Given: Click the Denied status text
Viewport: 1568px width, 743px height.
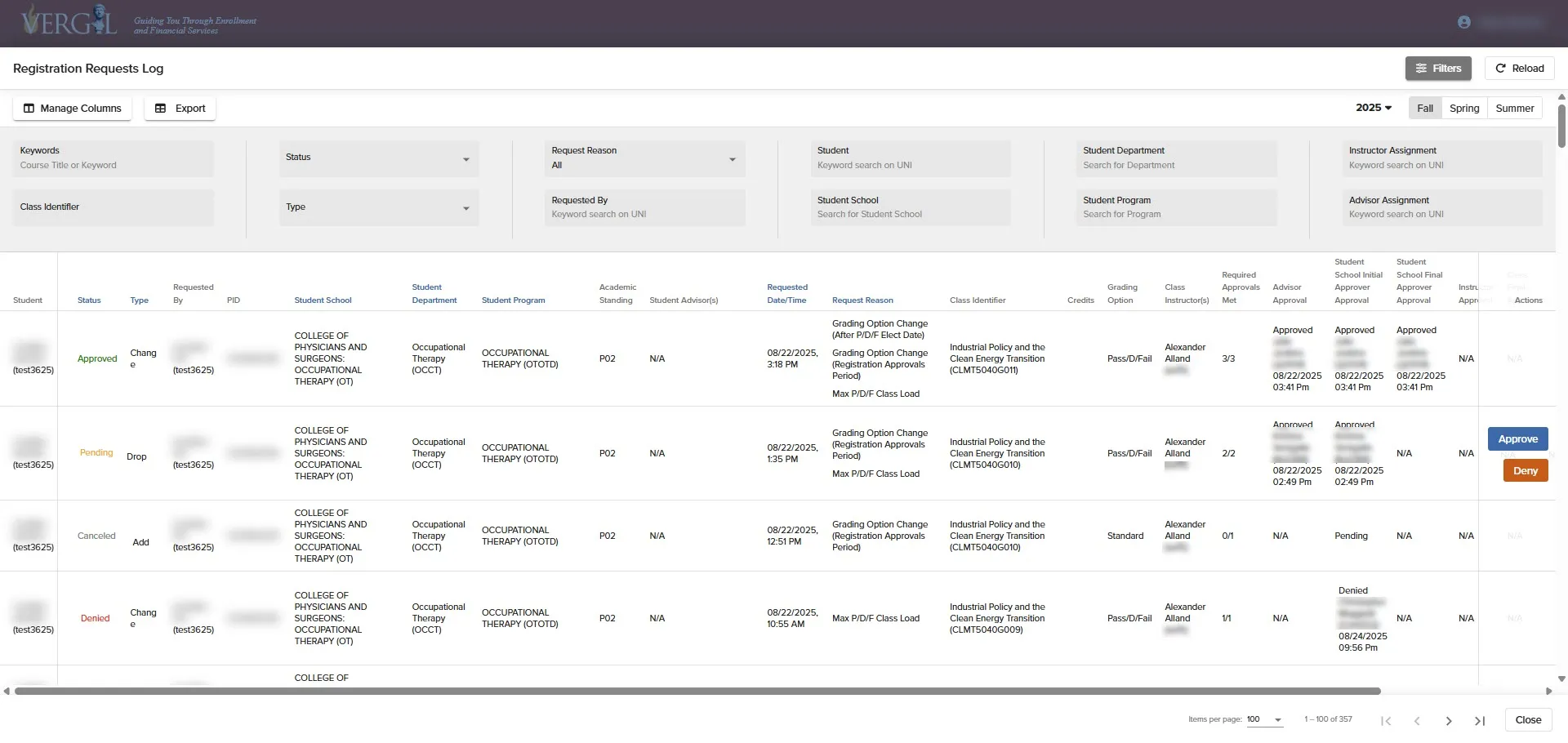Looking at the screenshot, I should [95, 619].
